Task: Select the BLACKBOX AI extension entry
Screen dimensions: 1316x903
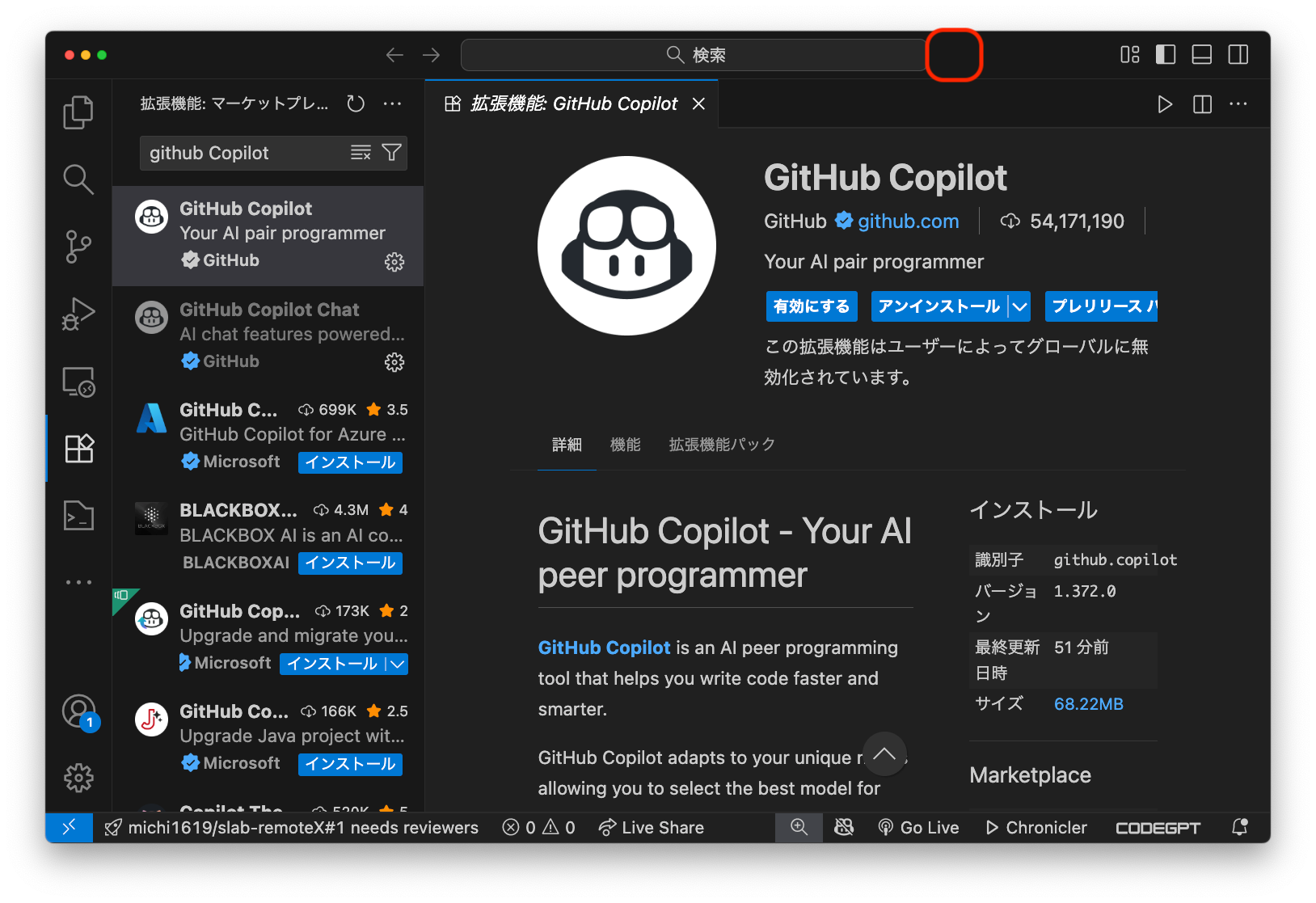Action: (x=268, y=537)
